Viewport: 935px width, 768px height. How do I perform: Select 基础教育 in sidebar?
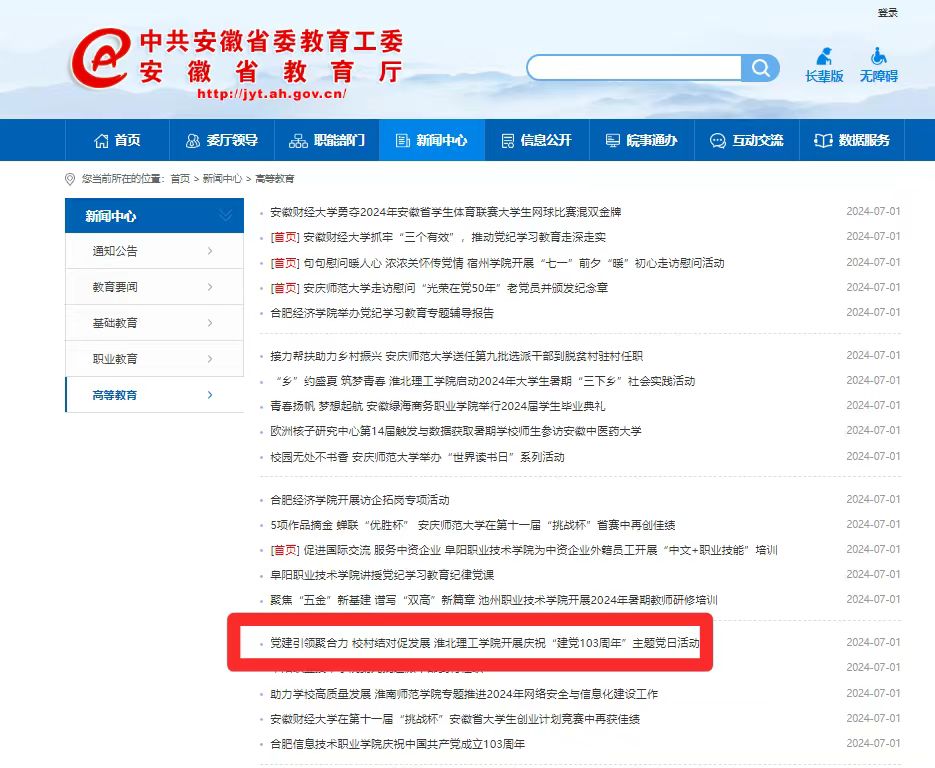154,323
